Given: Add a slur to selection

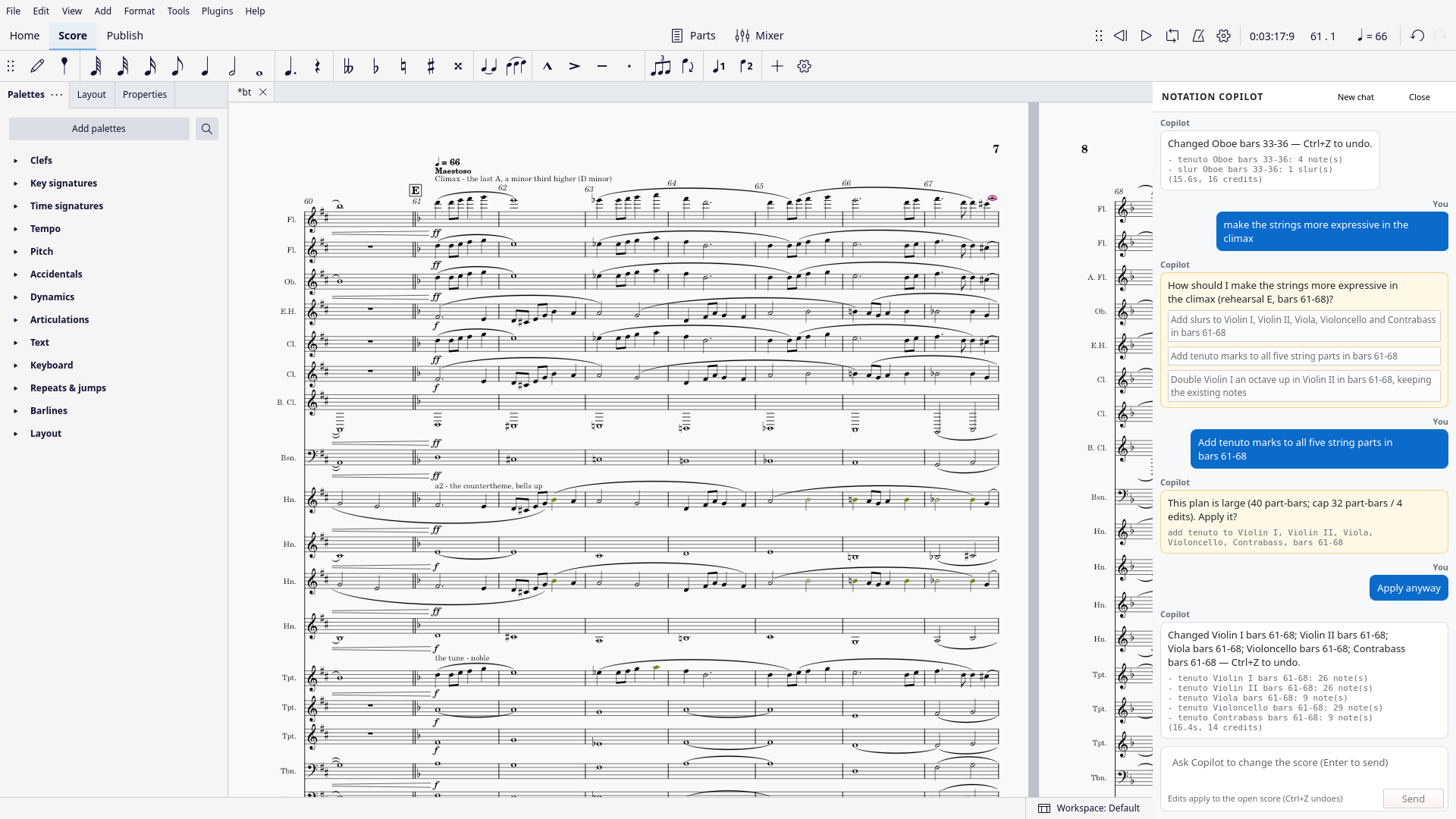Looking at the screenshot, I should pyautogui.click(x=516, y=67).
